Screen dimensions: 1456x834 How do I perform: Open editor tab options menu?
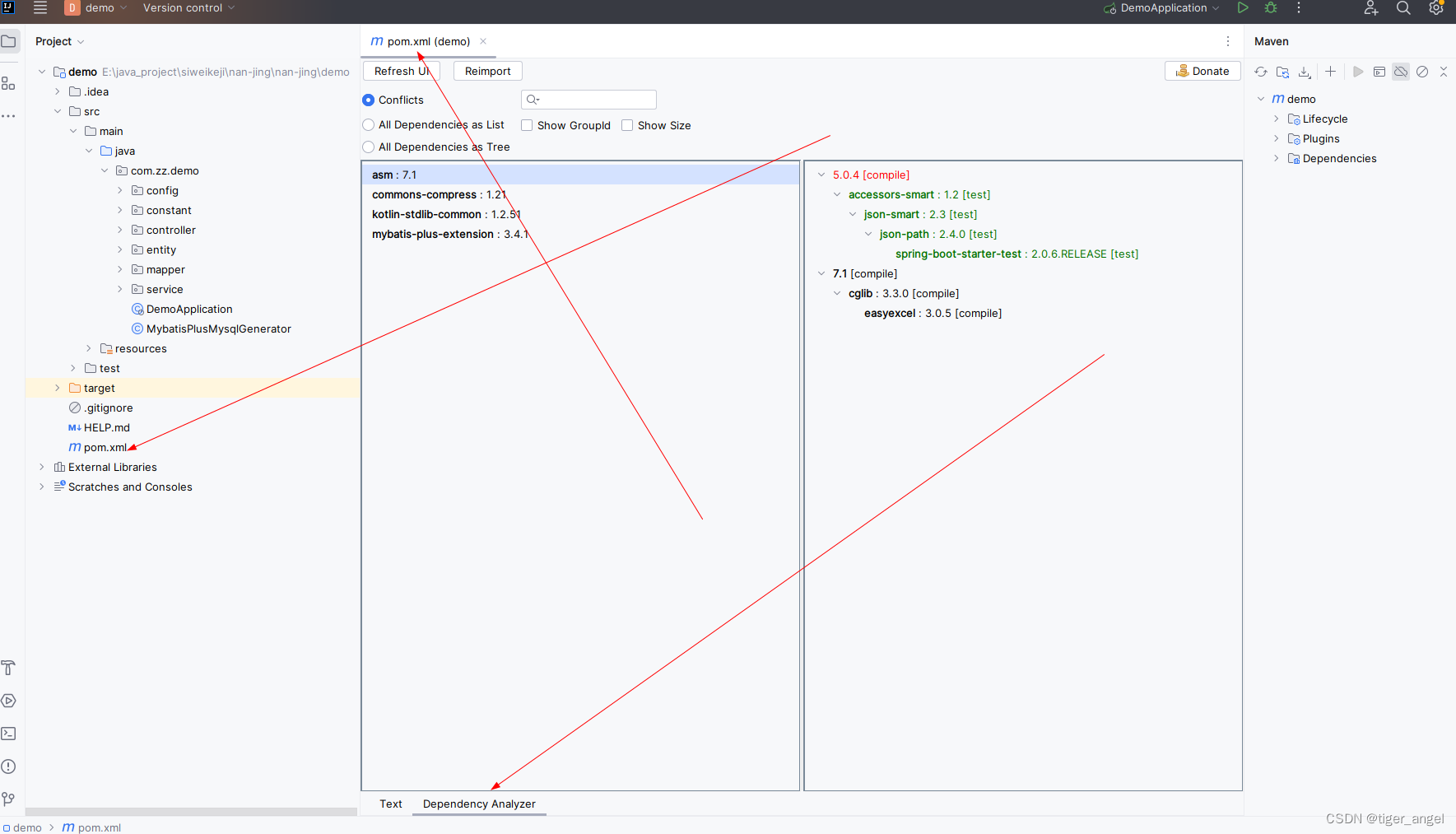(x=1228, y=41)
